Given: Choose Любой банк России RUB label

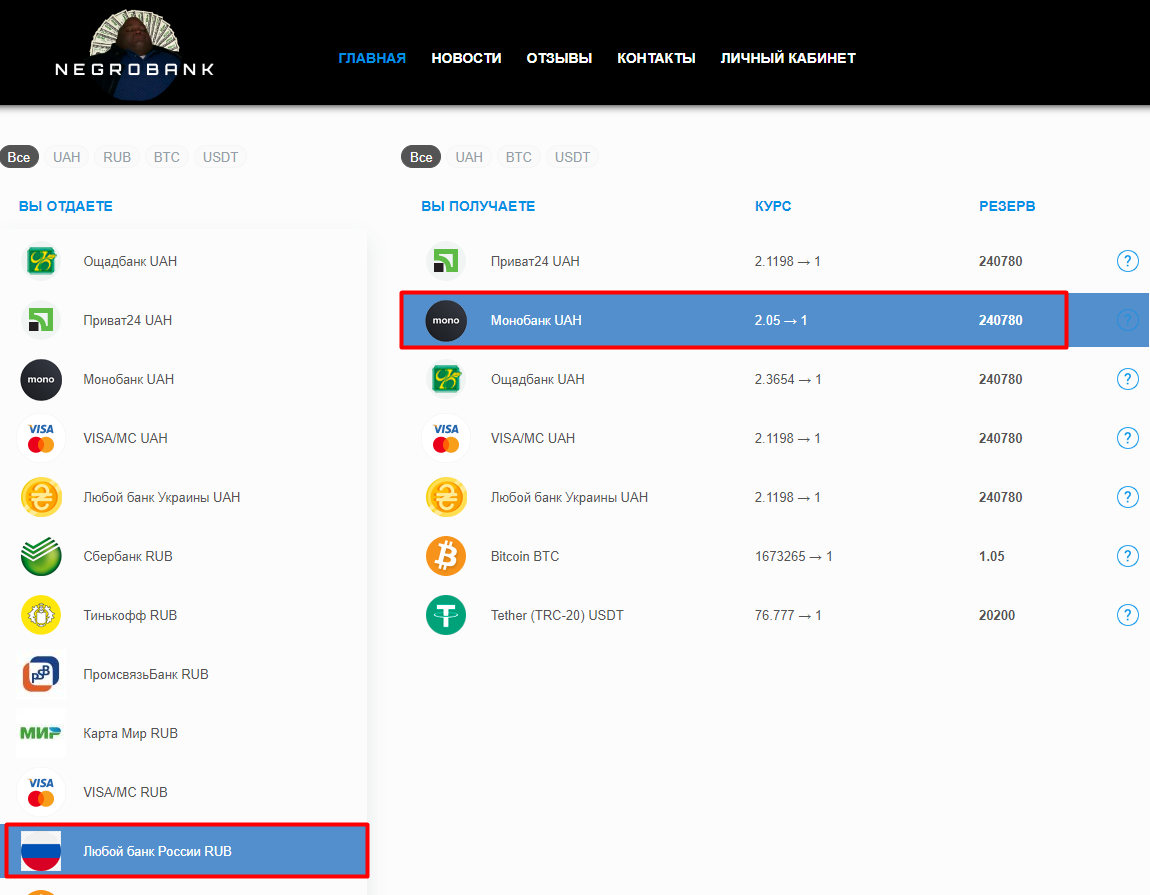Looking at the screenshot, I should click(157, 851).
